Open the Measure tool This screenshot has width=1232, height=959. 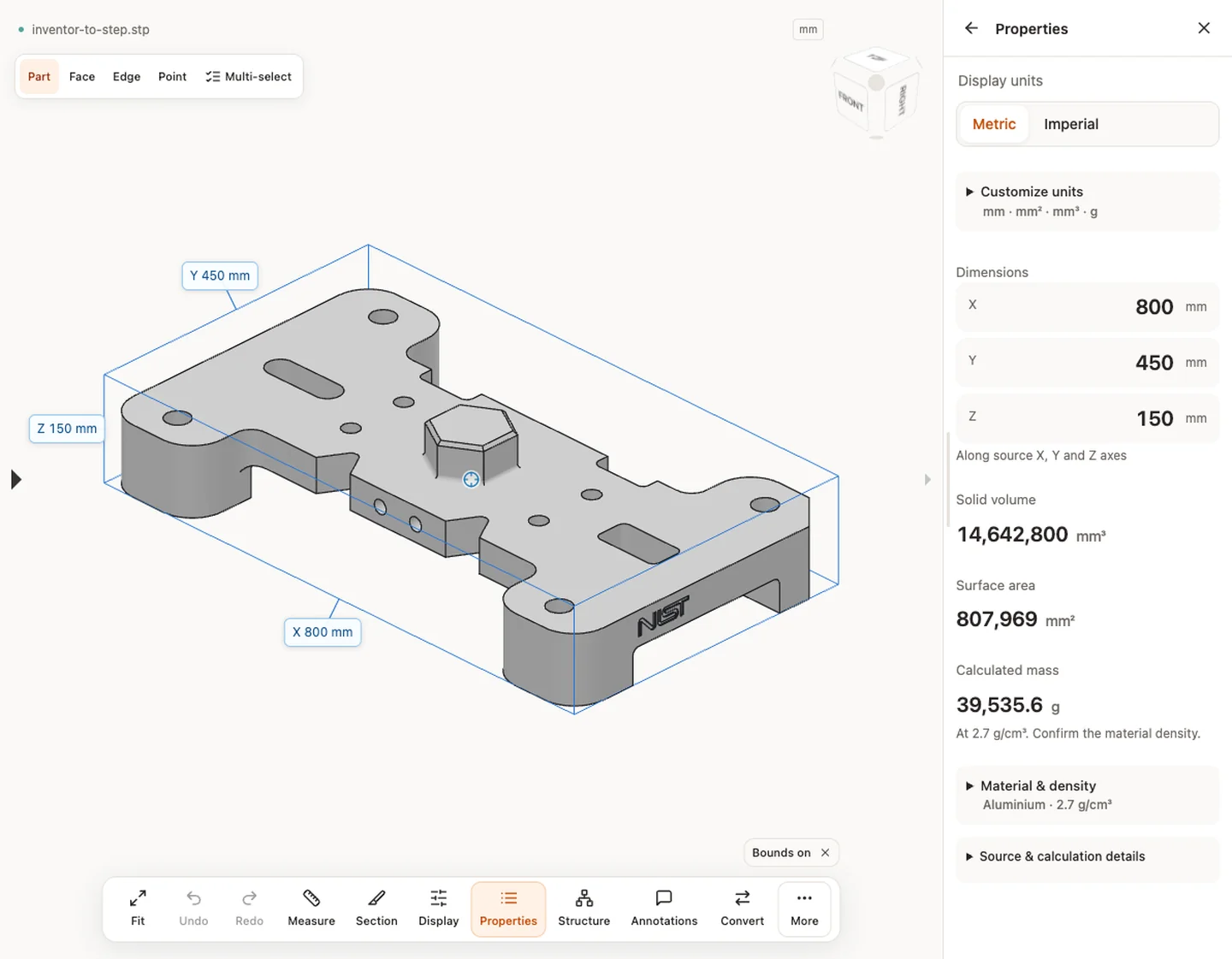click(311, 909)
